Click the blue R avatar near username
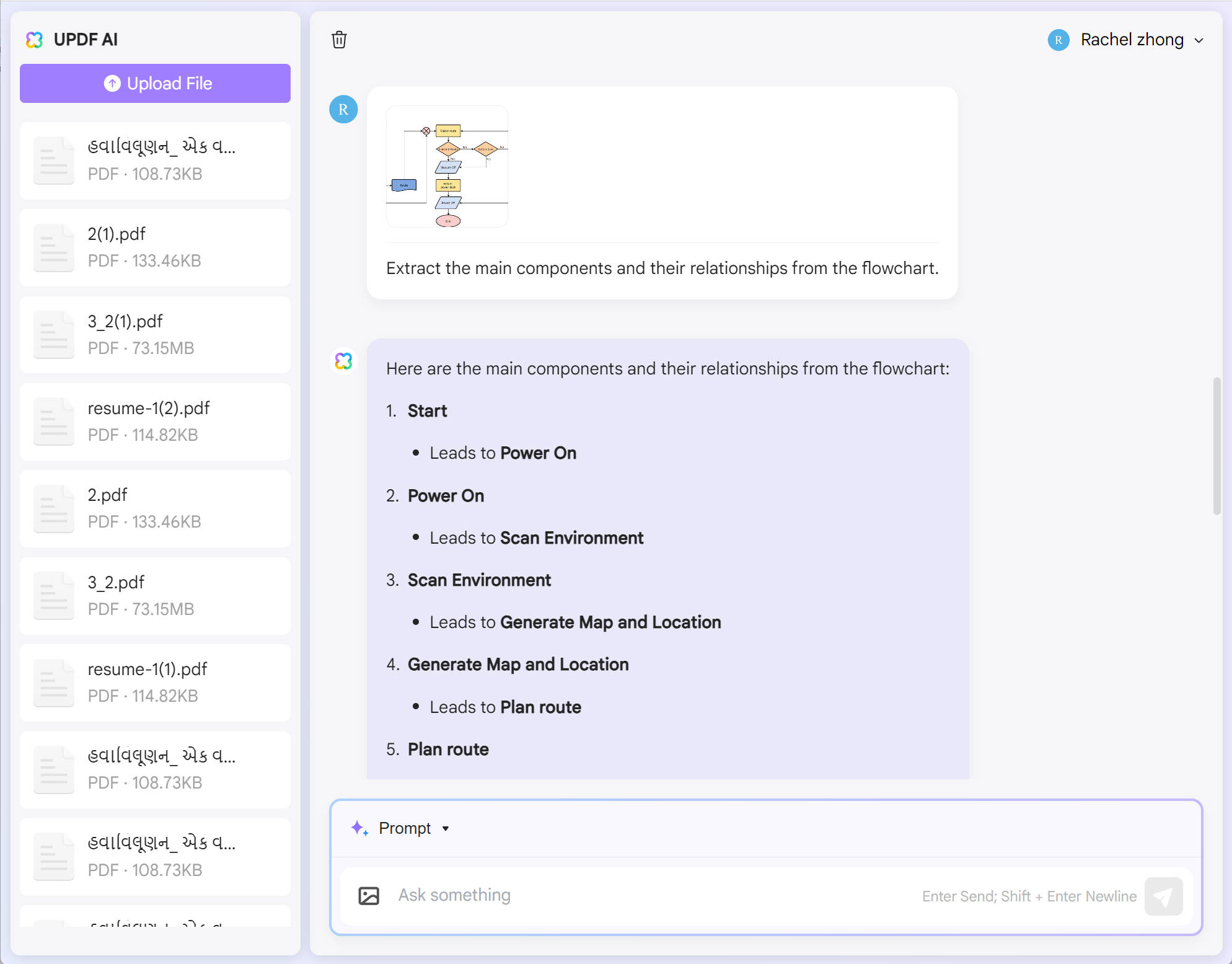This screenshot has height=964, width=1232. tap(1058, 40)
